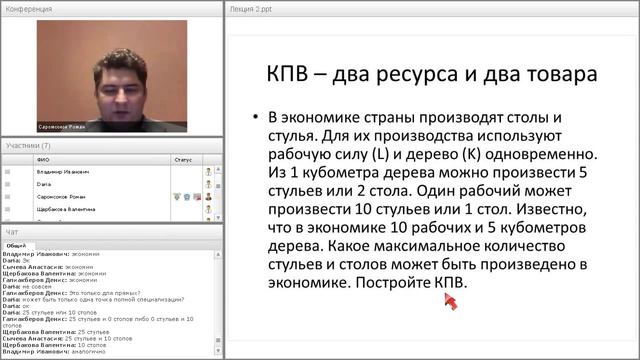Screen dimensions: 640x360
Task: Click chat message about 'одна точка полной специализации'
Action: pyautogui.click(x=93, y=300)
